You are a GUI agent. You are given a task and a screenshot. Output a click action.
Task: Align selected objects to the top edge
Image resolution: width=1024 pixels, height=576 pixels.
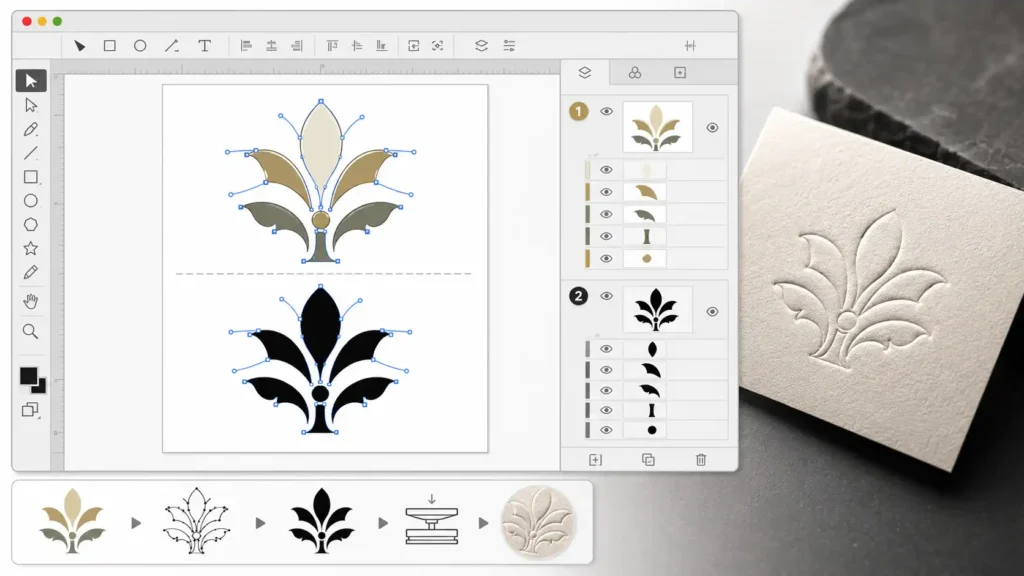[x=332, y=46]
